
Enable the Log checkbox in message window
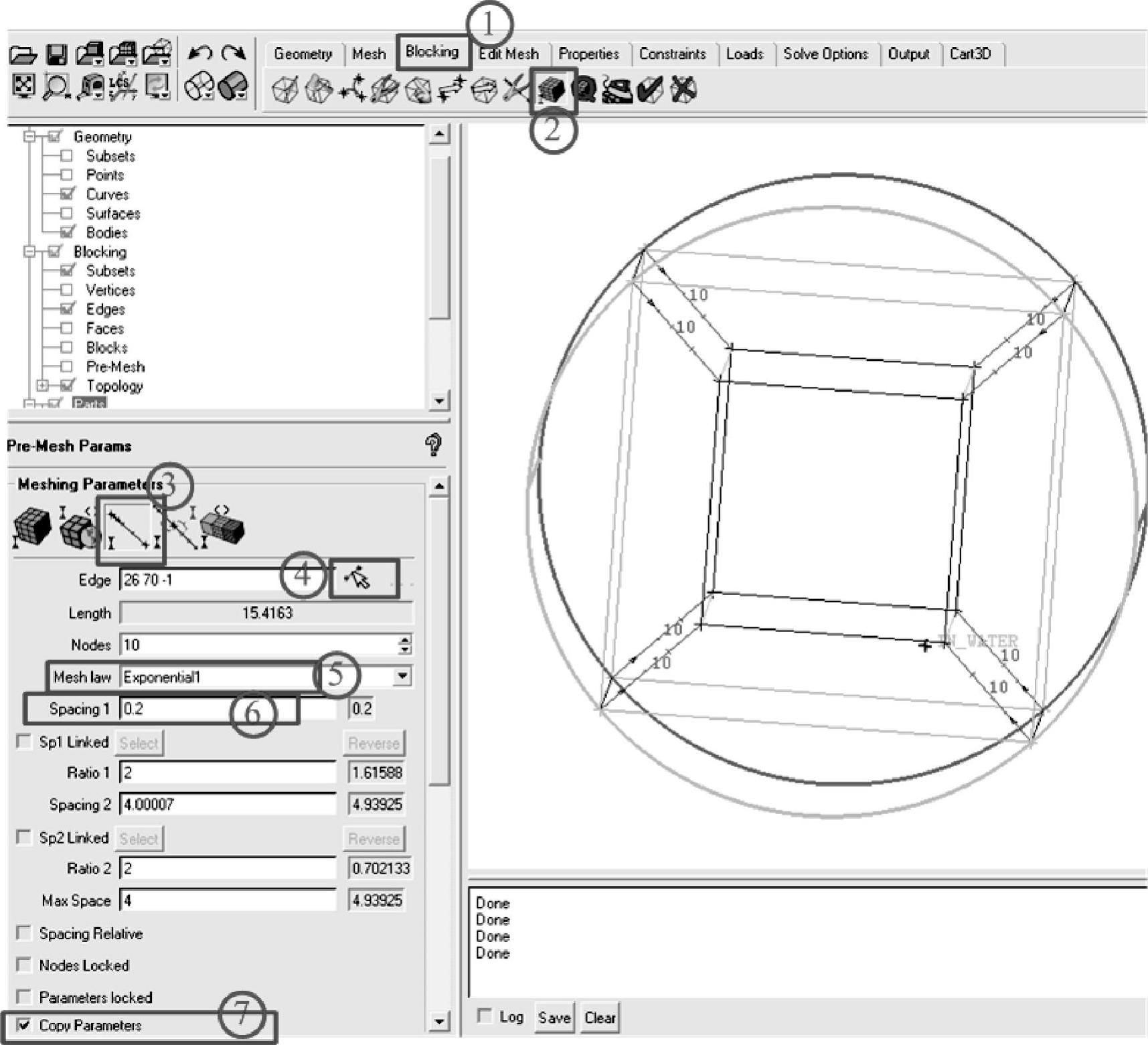(x=484, y=1016)
